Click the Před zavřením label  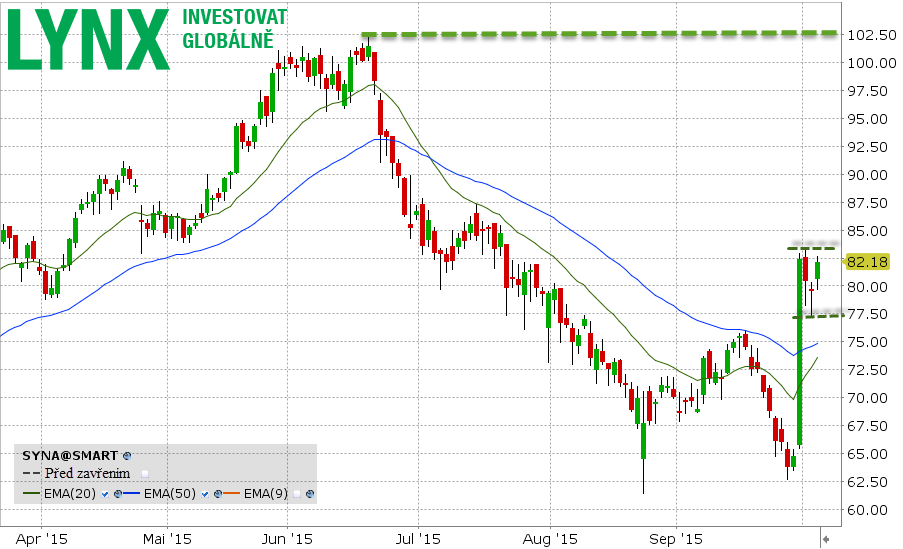pos(88,474)
